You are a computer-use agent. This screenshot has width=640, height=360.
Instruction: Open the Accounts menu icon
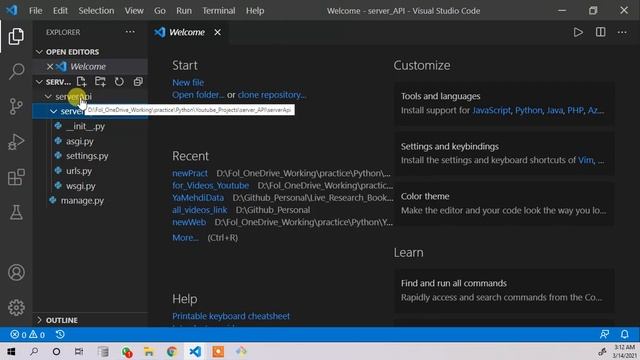tap(16, 272)
